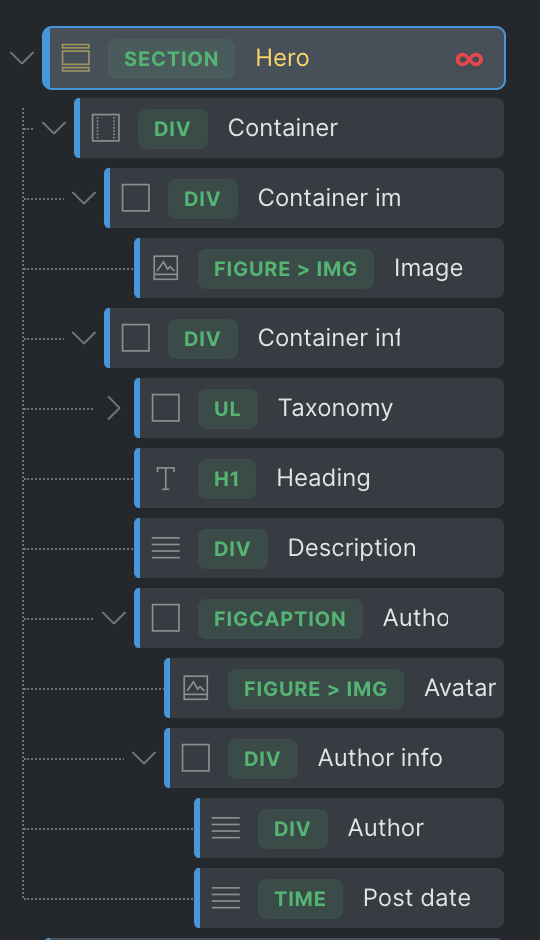Click the container icon of Container row
This screenshot has height=940, width=540.
point(105,128)
